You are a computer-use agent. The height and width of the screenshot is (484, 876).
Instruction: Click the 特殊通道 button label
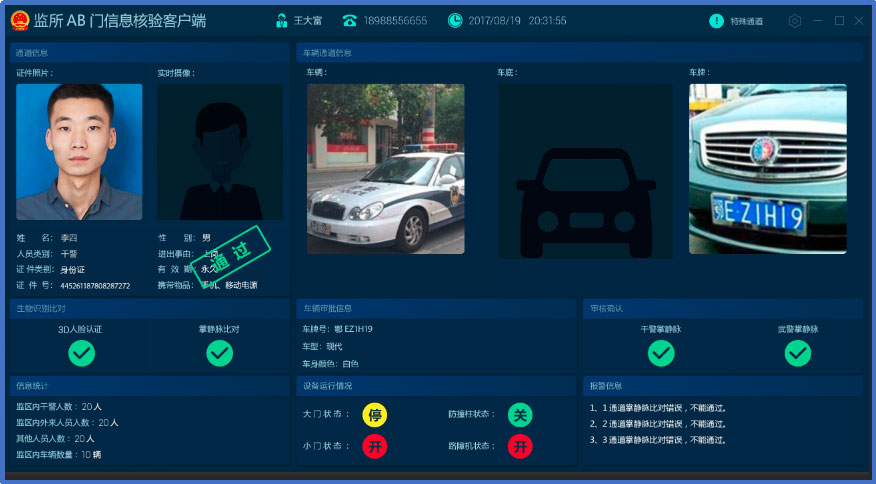pos(746,21)
